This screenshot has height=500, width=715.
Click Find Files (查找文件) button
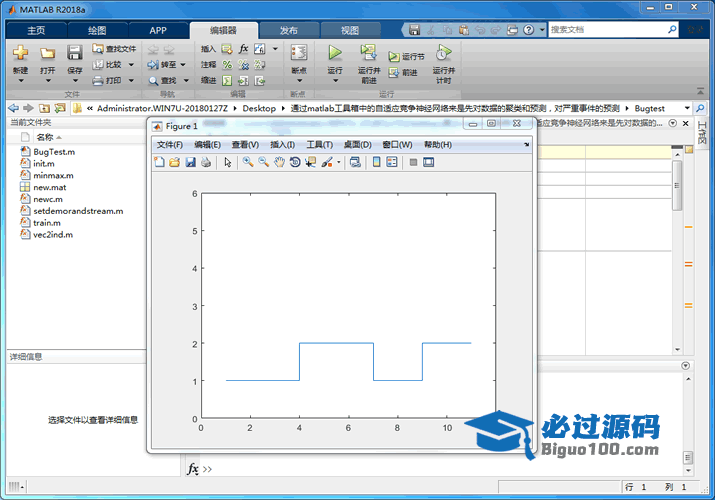114,49
